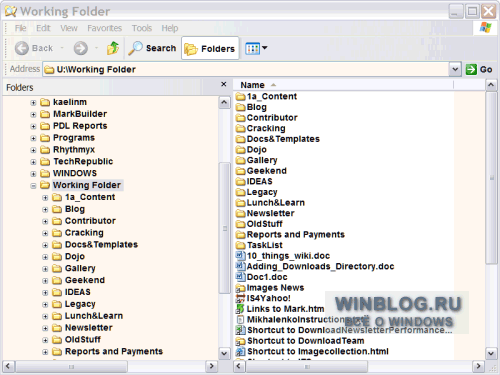This screenshot has width=500, height=375.
Task: Open the Favorites menu
Action: [x=105, y=28]
